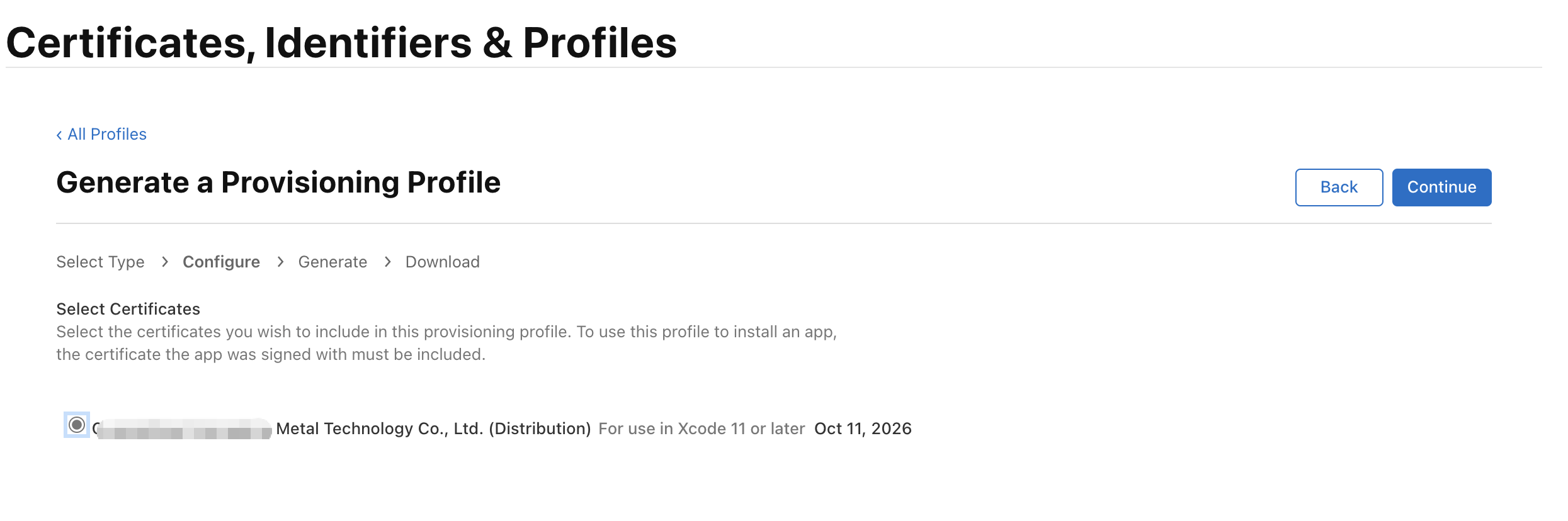
Task: Select the Configure step in breadcrumb
Action: pos(221,262)
